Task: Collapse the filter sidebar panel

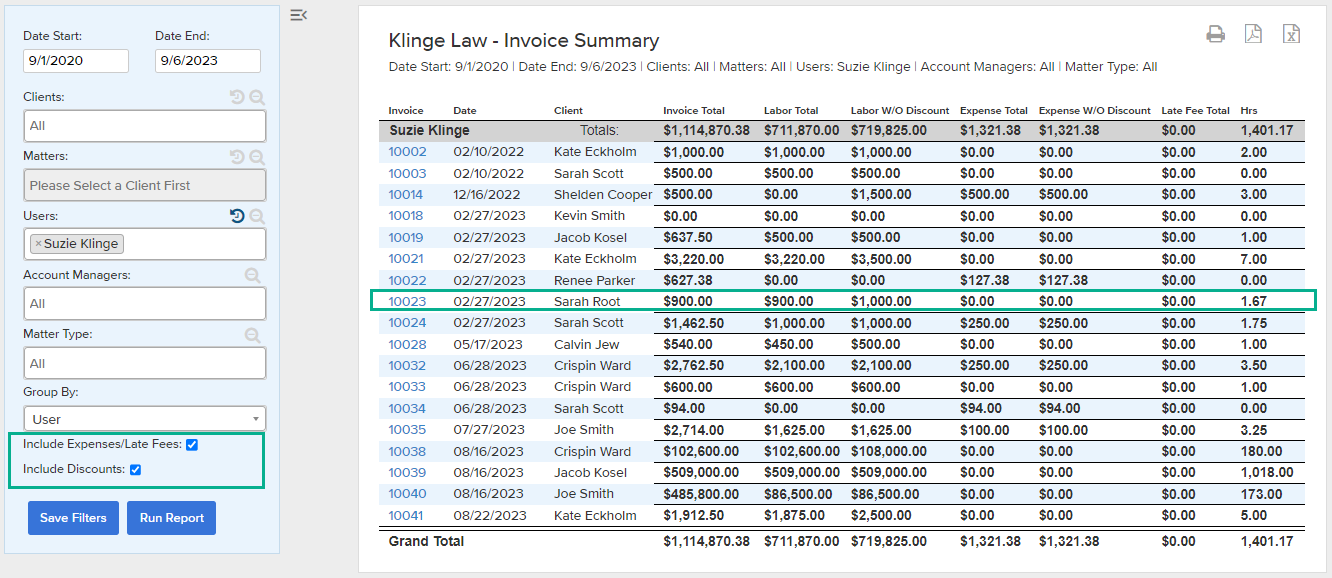Action: [297, 15]
